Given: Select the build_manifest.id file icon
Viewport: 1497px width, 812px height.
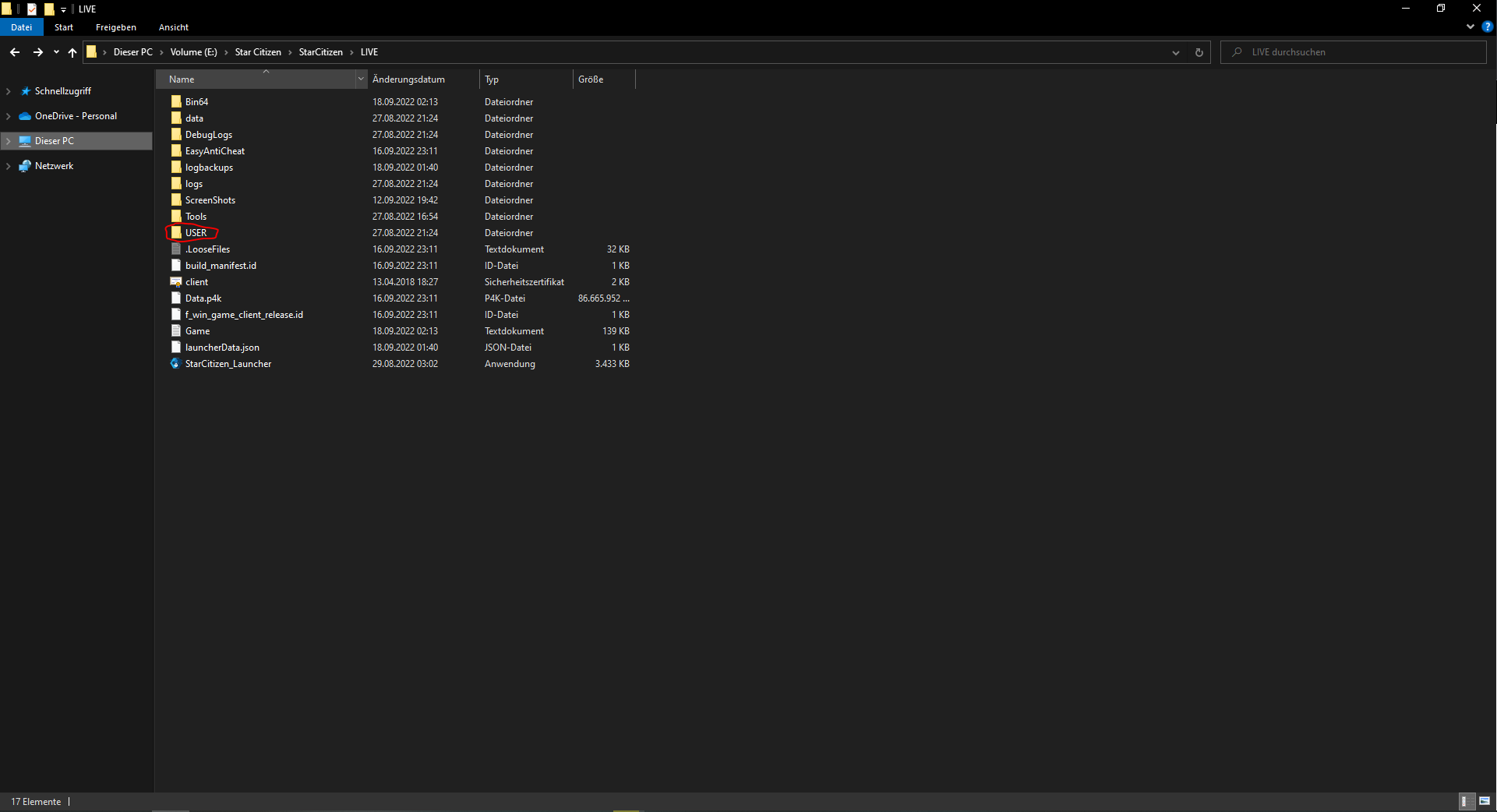Looking at the screenshot, I should (176, 265).
